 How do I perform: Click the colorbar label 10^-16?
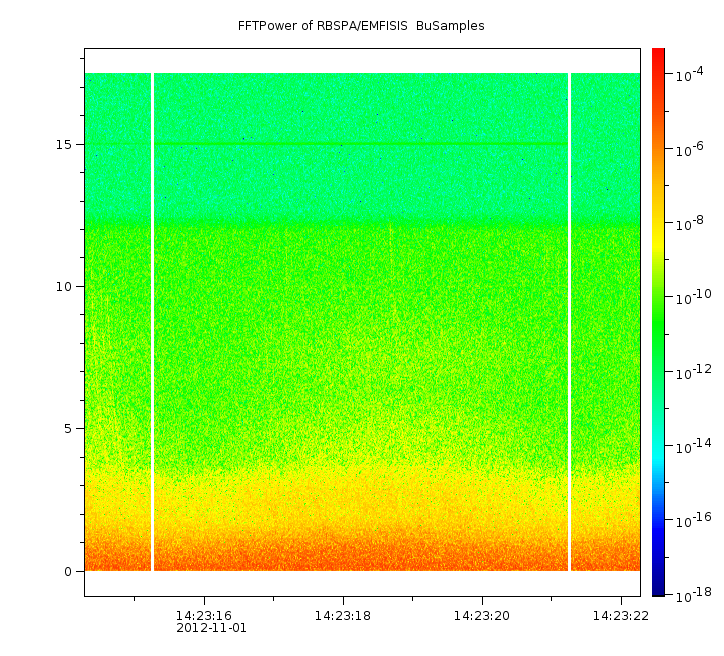coord(694,521)
